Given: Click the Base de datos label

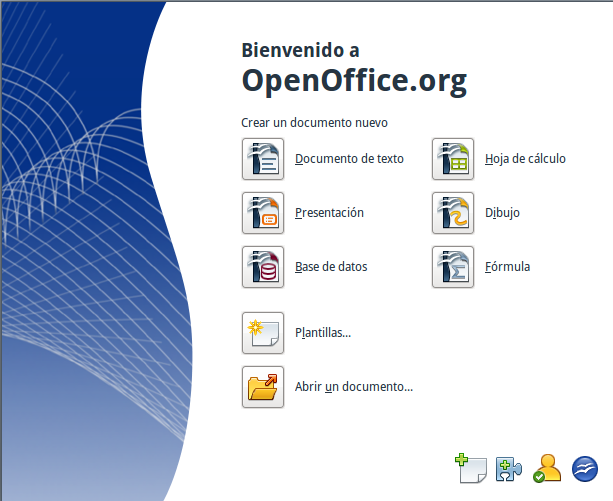Looking at the screenshot, I should point(331,267).
